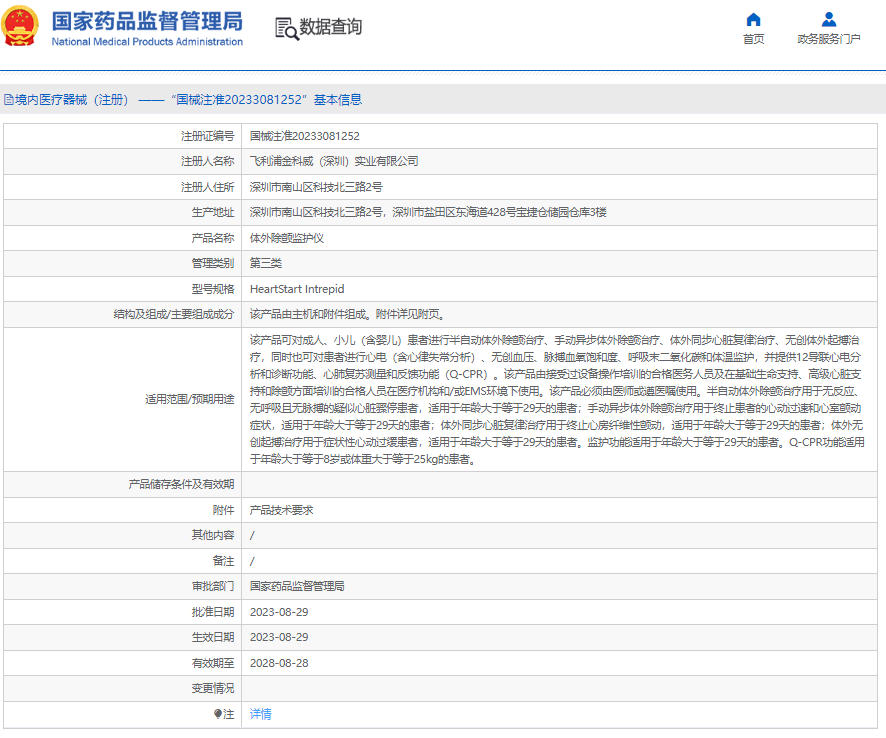
Task: Click the 结构及组成/主要组成成分 label
Action: [x=173, y=314]
